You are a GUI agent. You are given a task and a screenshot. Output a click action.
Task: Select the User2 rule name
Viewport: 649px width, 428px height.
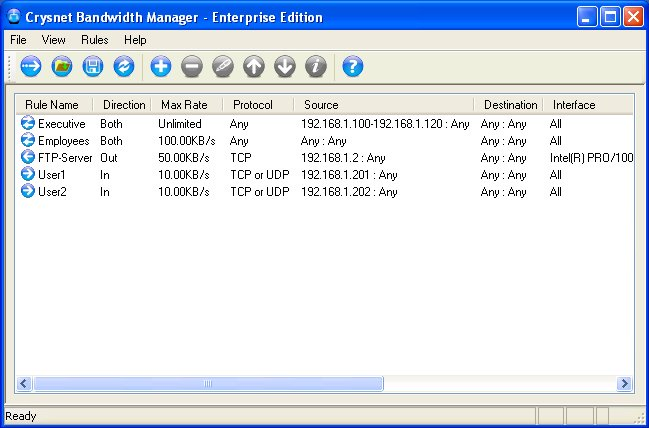(52, 192)
